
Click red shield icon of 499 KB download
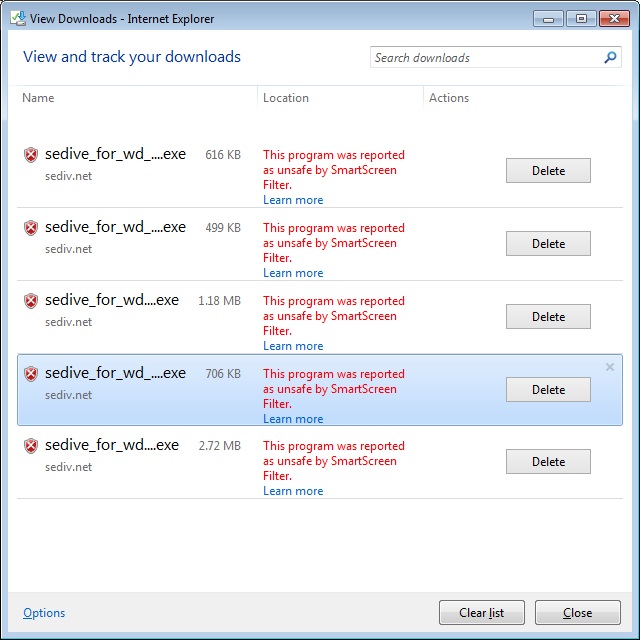[x=31, y=228]
